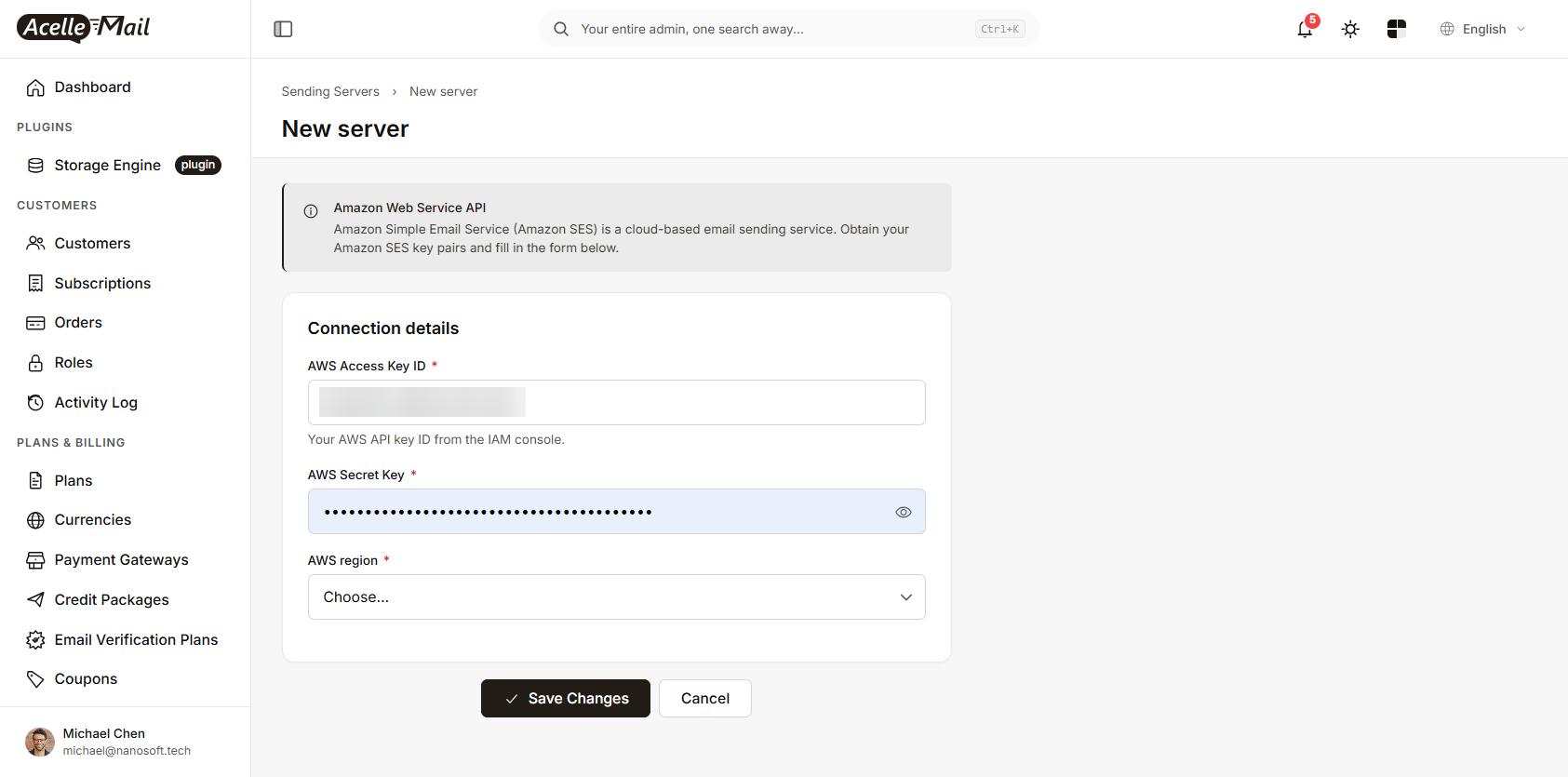Focus the AWS Access Key ID field
1568x777 pixels.
616,402
